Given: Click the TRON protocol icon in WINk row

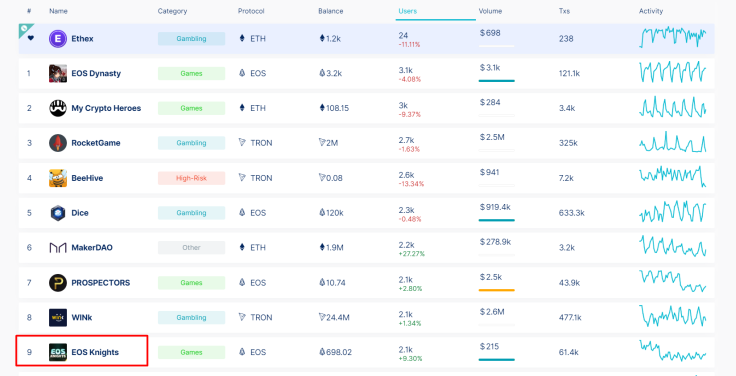Looking at the screenshot, I should pos(242,317).
